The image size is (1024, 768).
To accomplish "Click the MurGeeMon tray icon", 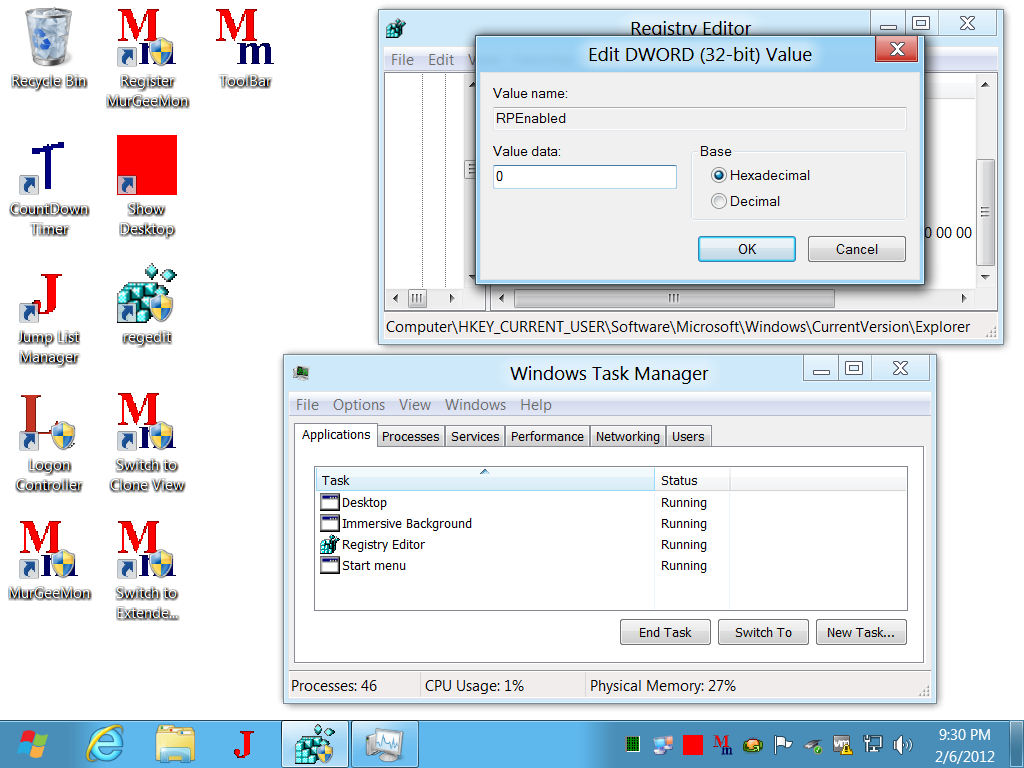I will pos(722,744).
